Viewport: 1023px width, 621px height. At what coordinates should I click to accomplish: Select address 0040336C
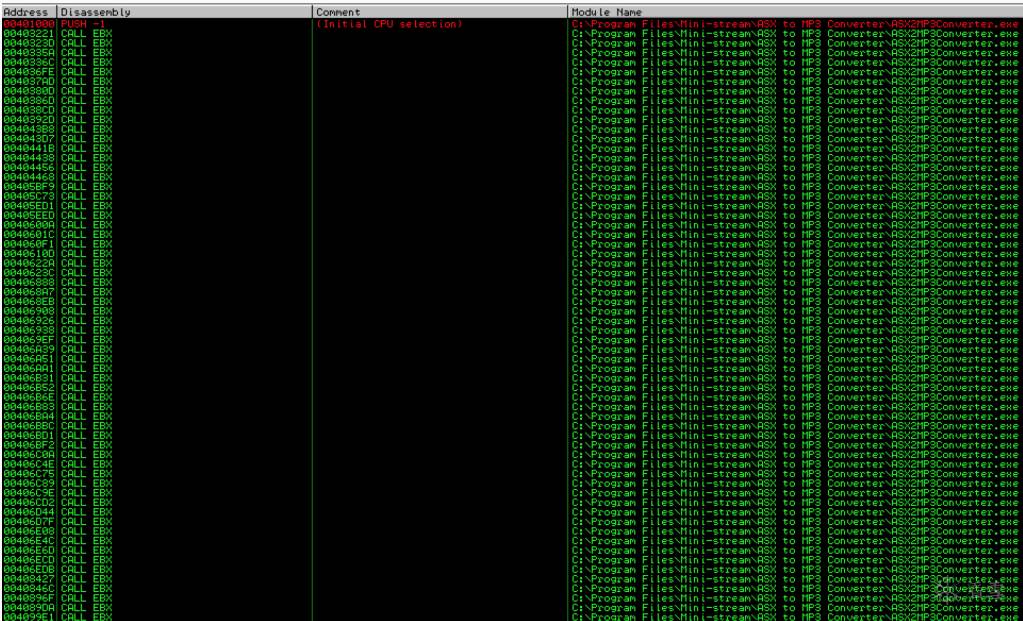29,62
